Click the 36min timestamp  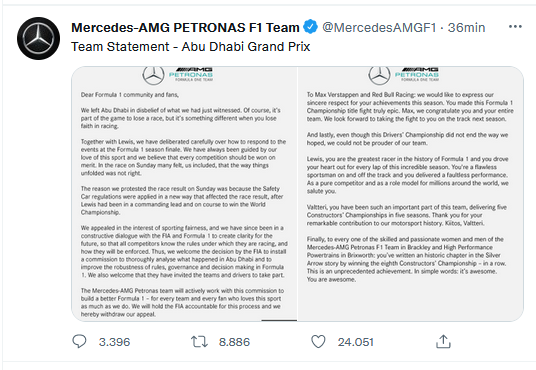tap(466, 27)
